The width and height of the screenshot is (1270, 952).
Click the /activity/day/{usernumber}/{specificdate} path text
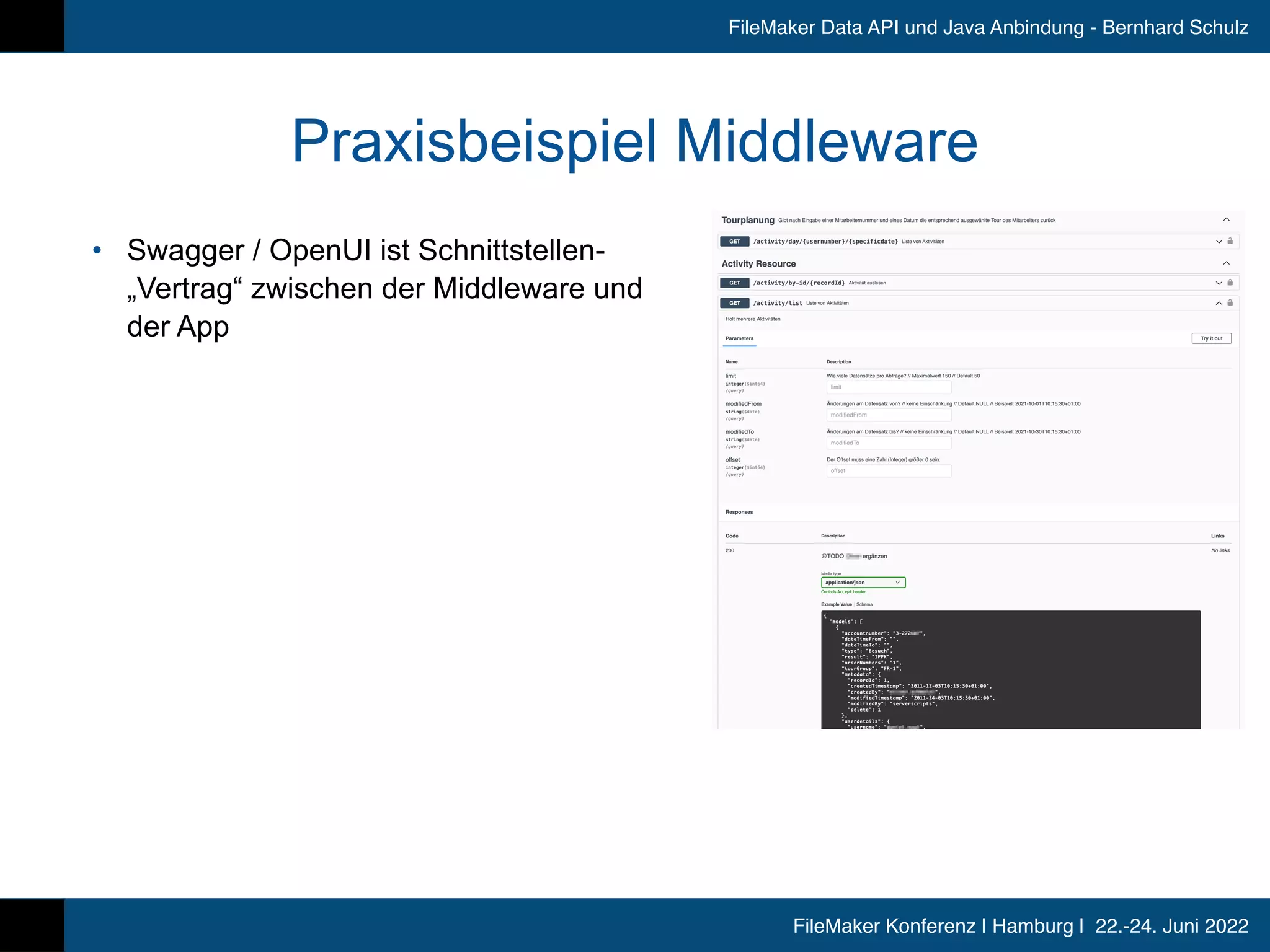tap(825, 241)
